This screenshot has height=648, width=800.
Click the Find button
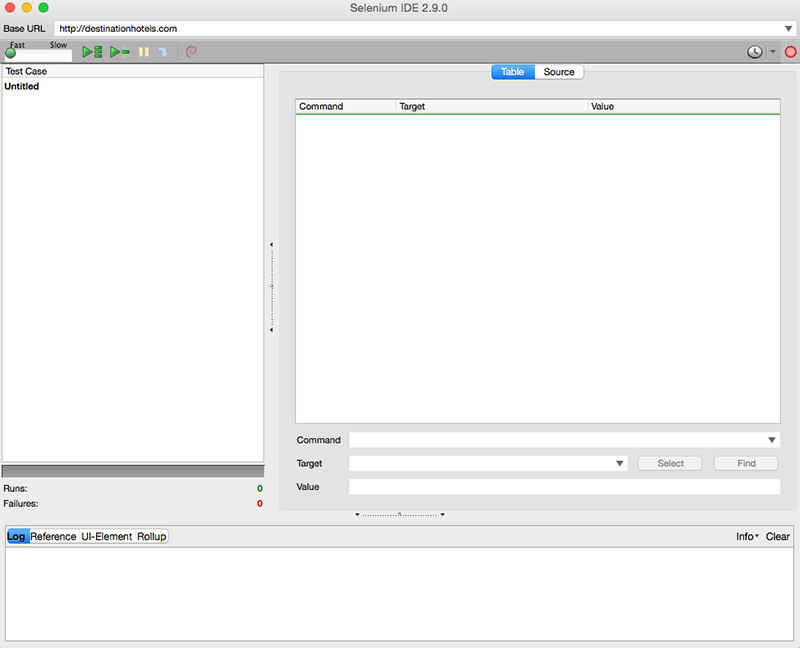(745, 463)
